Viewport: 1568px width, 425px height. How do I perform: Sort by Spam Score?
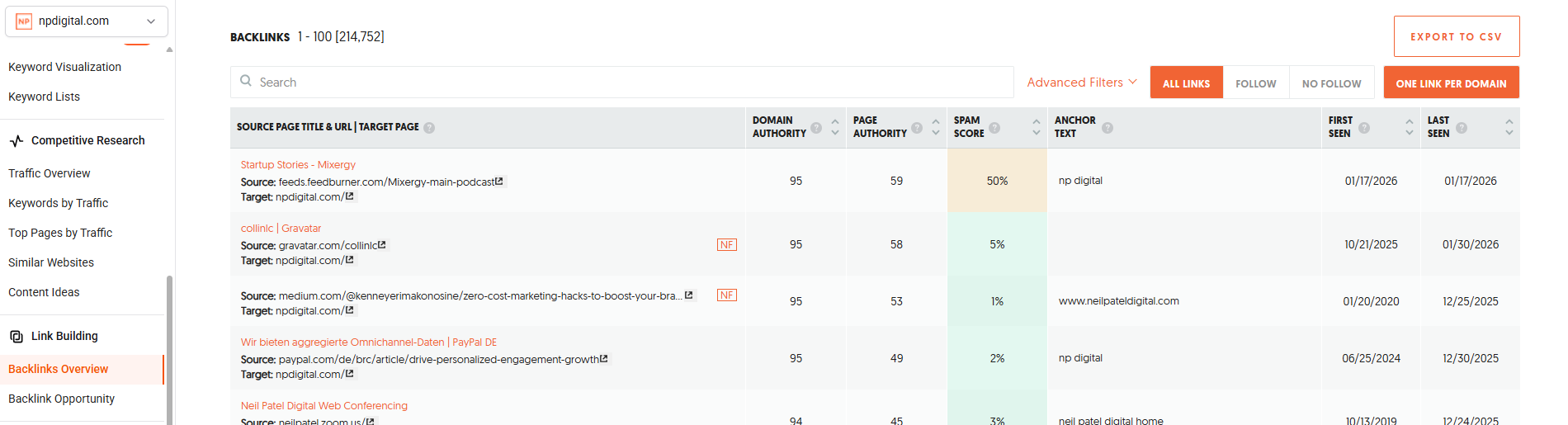[x=1037, y=127]
